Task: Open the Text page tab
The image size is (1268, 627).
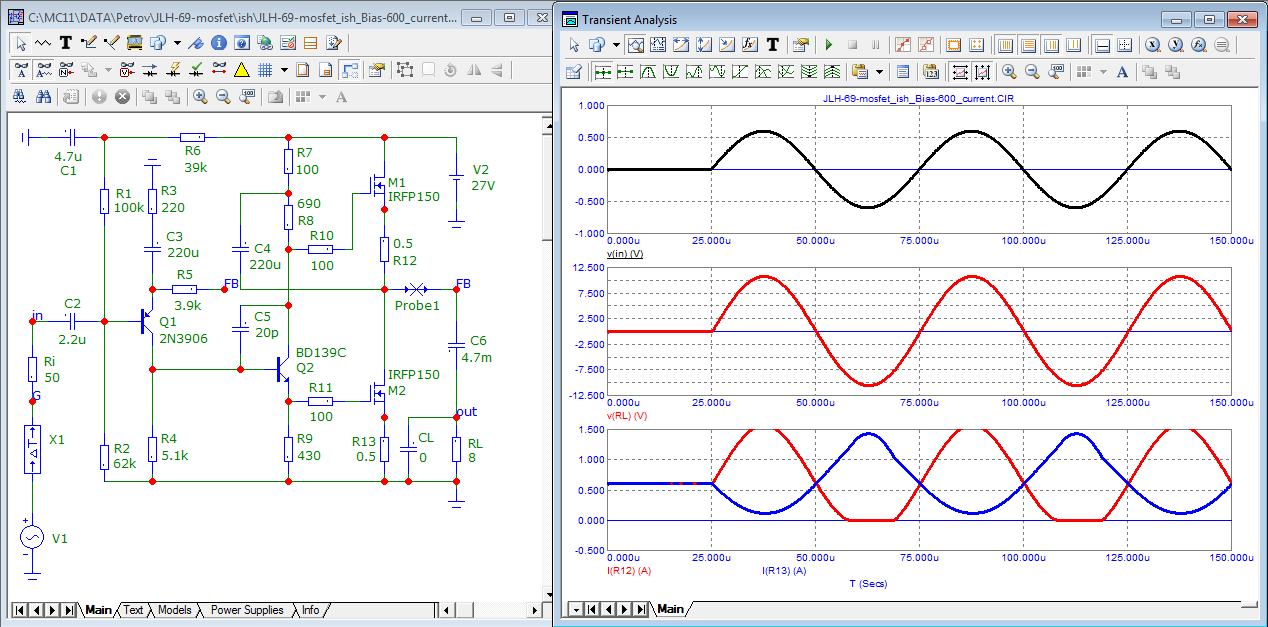Action: pyautogui.click(x=133, y=610)
